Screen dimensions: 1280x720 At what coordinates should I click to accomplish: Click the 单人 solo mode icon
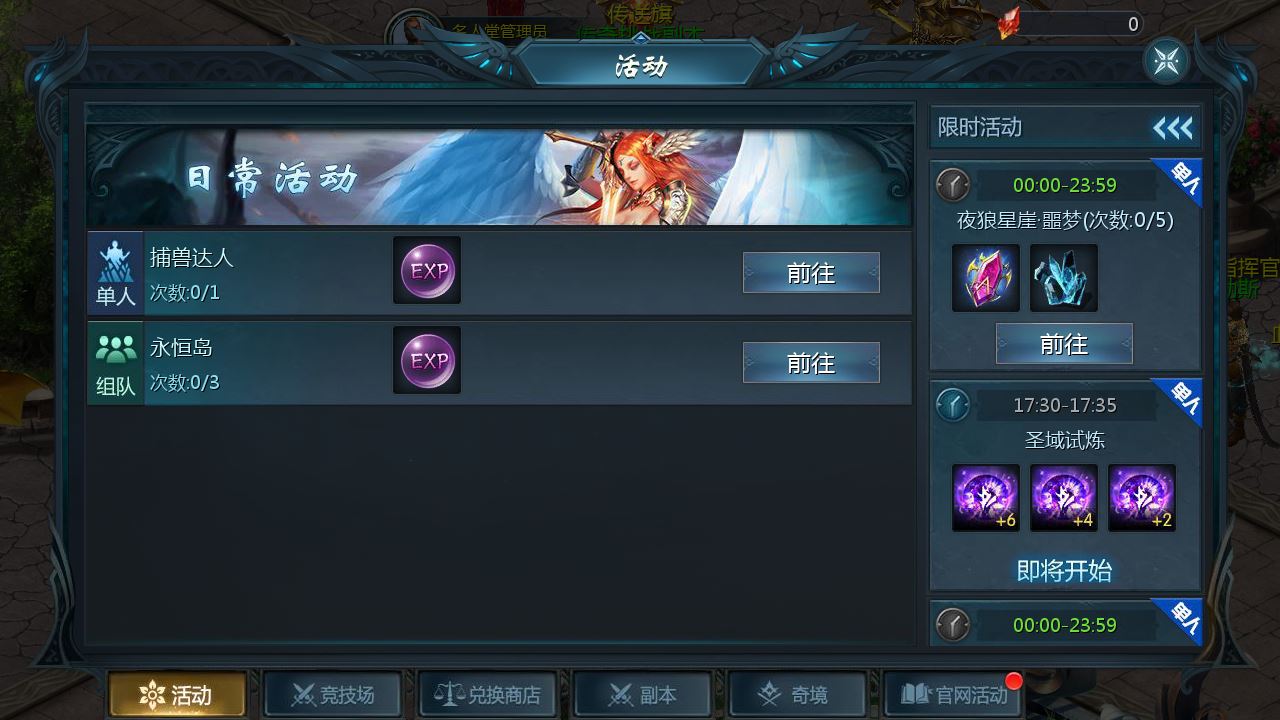(116, 272)
